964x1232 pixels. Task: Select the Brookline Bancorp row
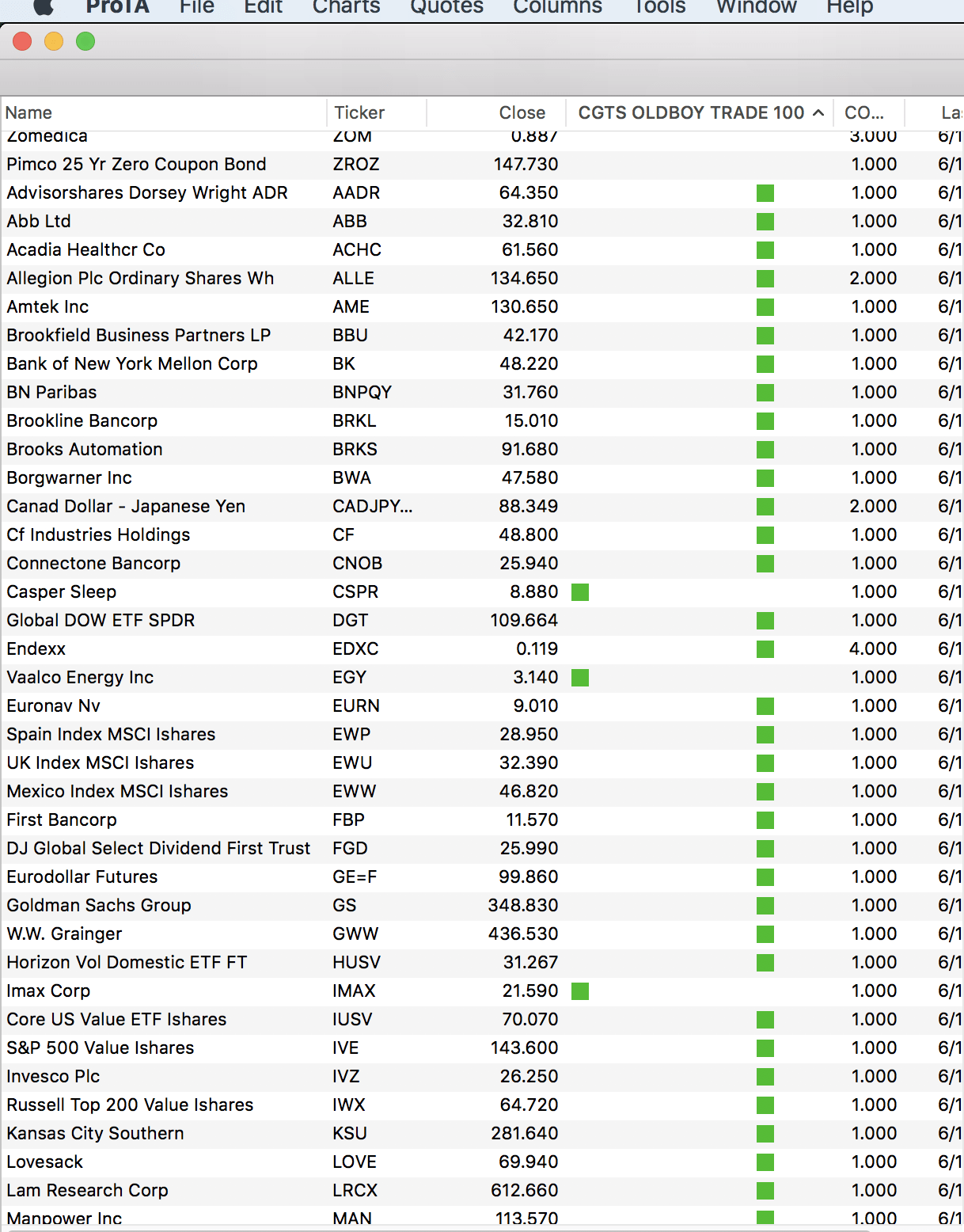(482, 421)
